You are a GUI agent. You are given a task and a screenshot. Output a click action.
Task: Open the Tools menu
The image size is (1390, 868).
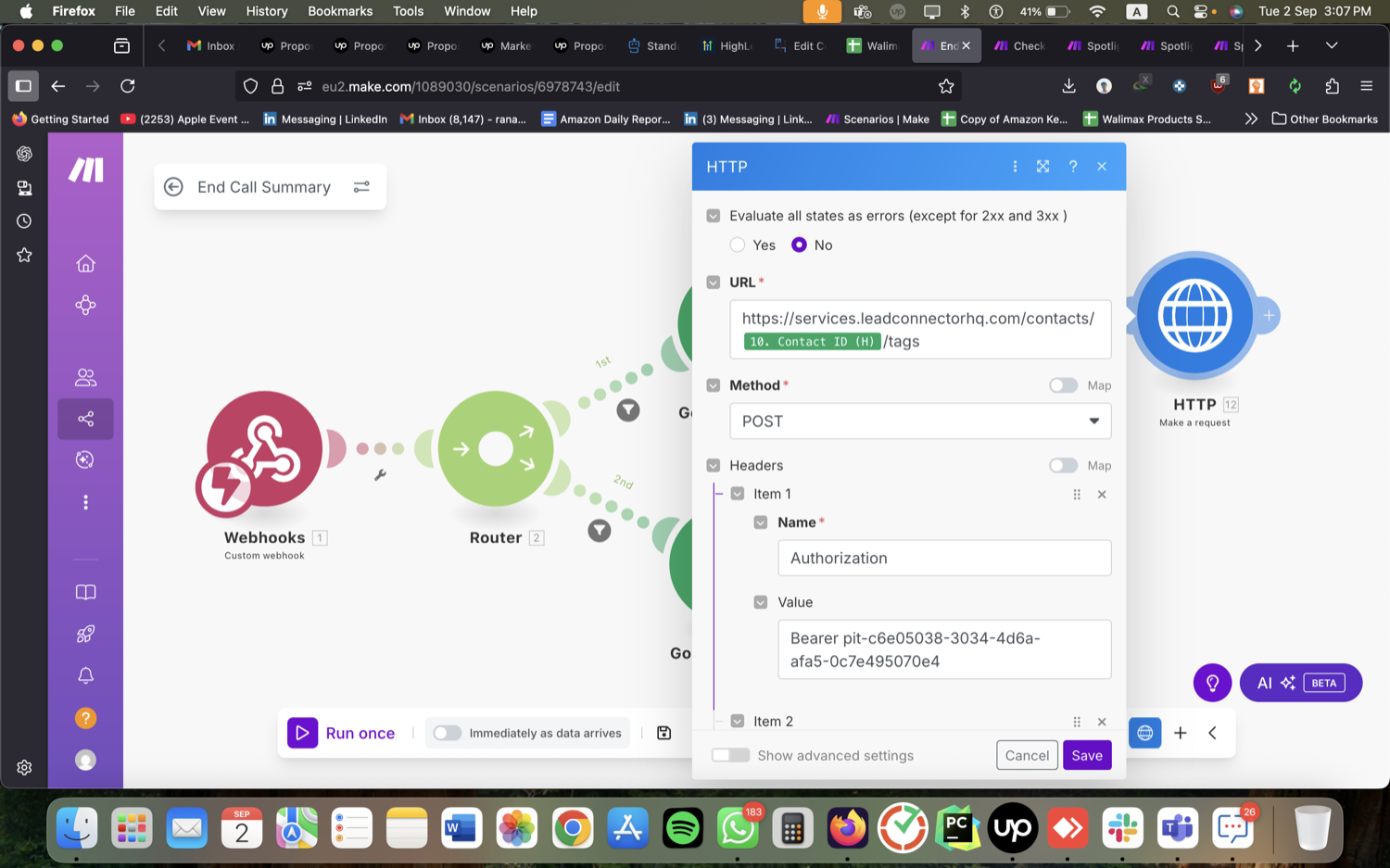point(408,11)
